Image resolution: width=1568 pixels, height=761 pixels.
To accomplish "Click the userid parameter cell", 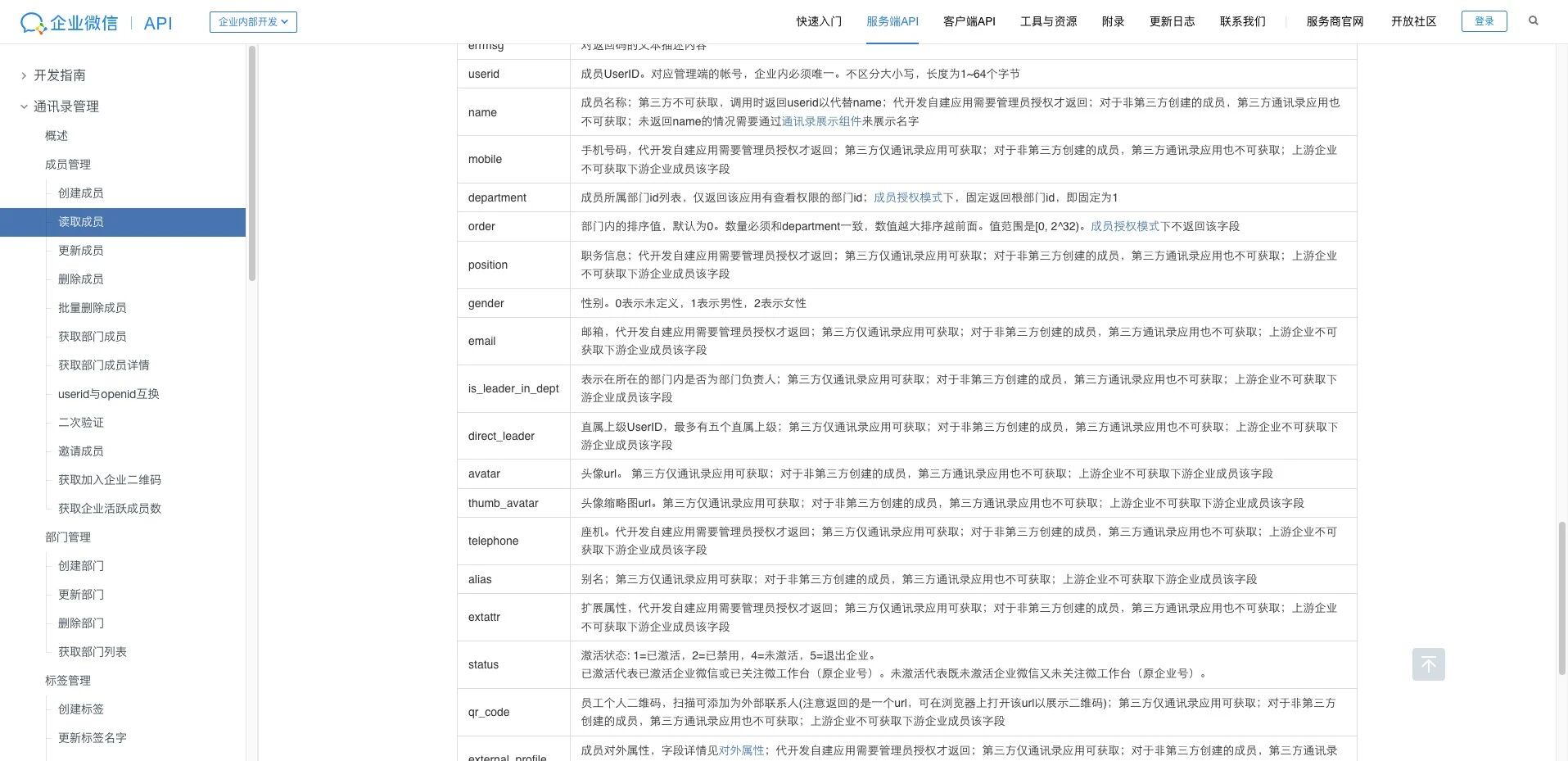I will click(x=513, y=74).
